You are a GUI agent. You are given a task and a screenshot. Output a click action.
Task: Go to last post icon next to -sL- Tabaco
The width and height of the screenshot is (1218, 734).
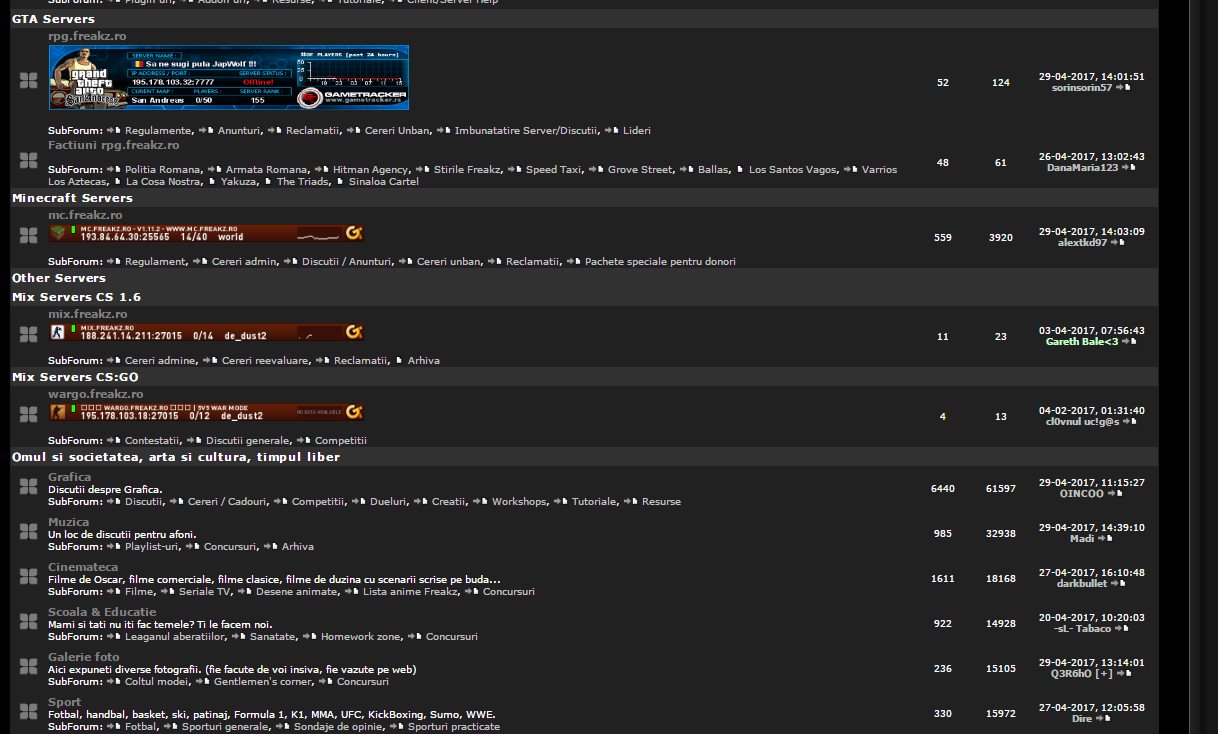1122,629
